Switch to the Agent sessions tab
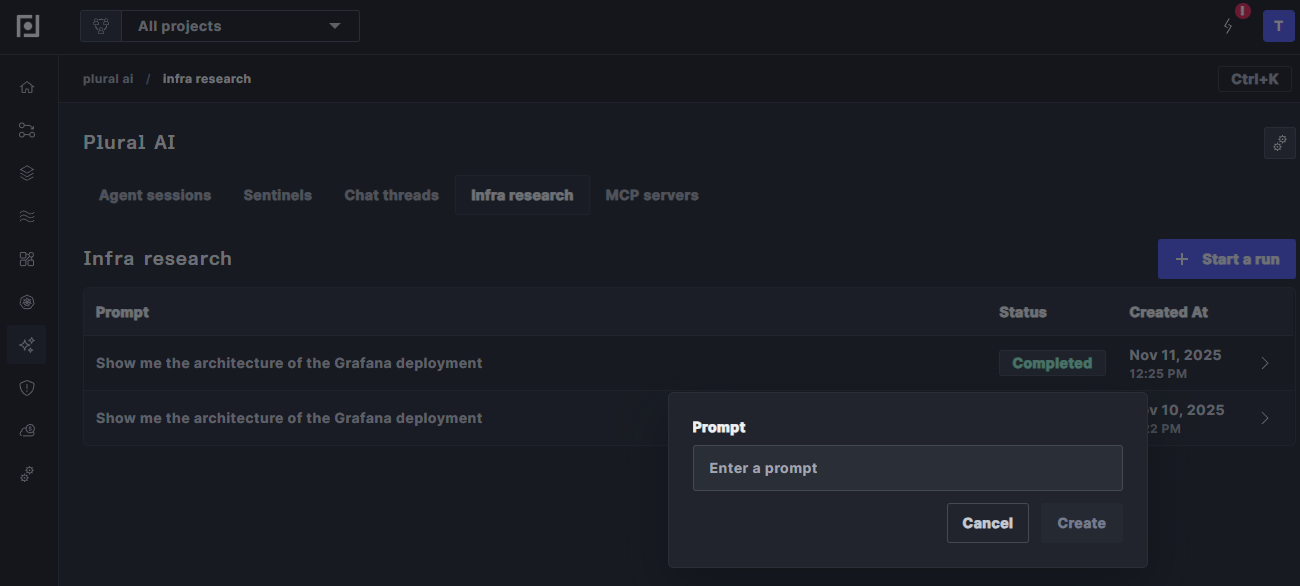Viewport: 1300px width, 586px height. (155, 195)
